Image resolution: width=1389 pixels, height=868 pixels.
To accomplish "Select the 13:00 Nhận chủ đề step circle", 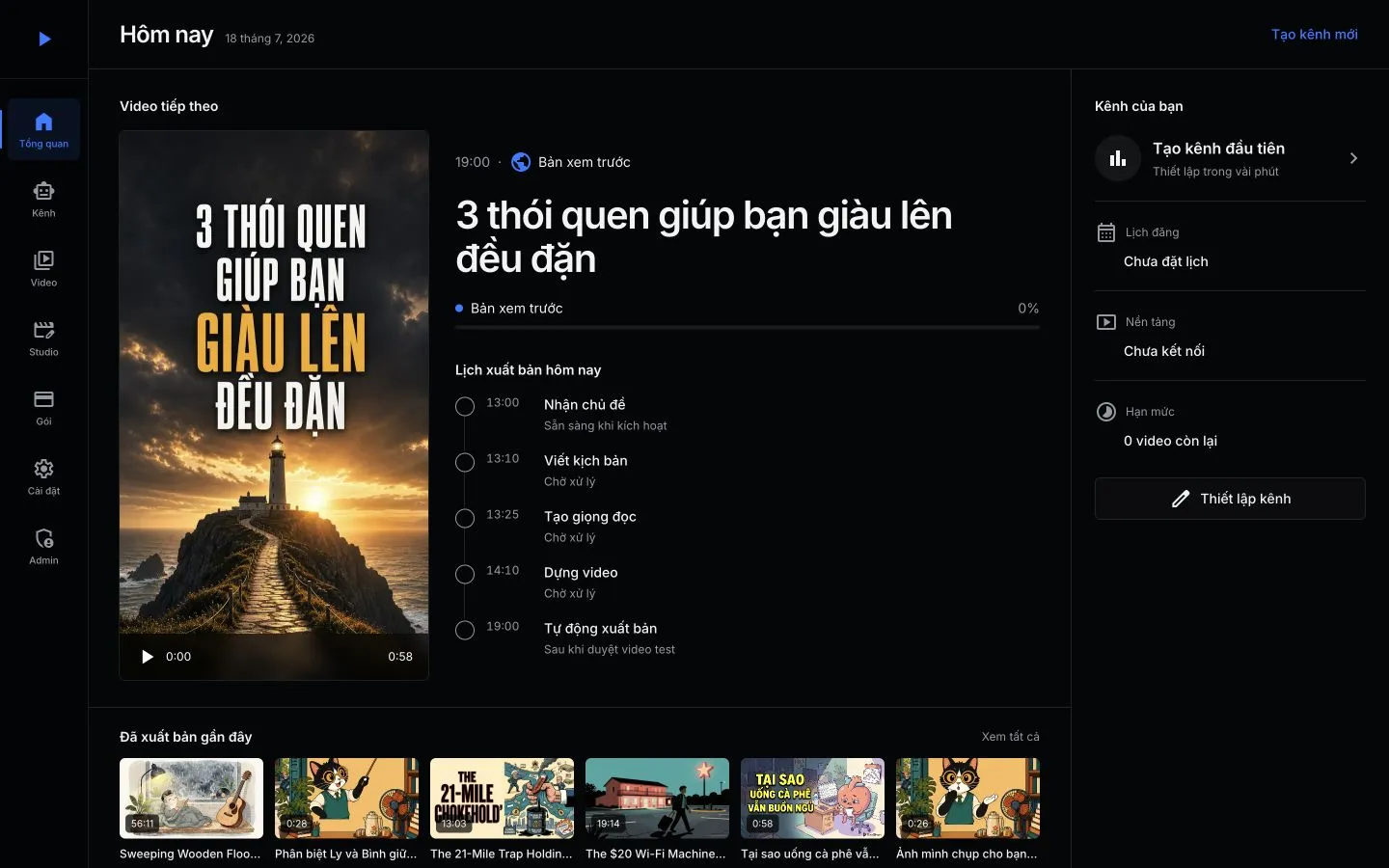I will tap(465, 407).
